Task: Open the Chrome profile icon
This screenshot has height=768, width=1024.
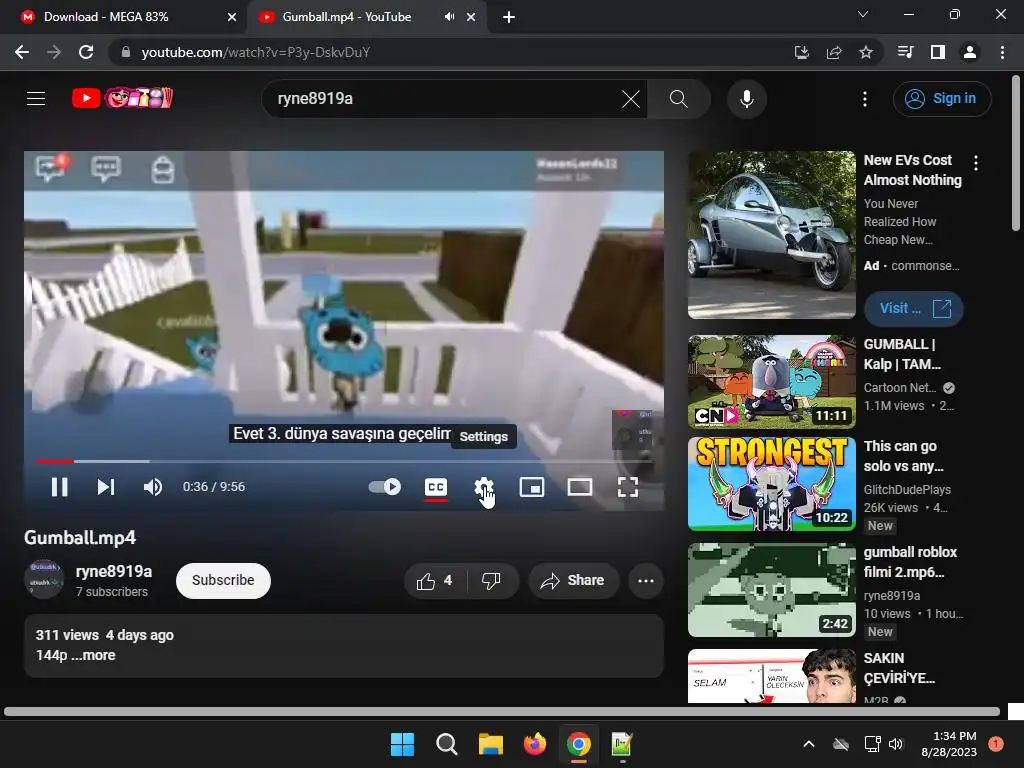Action: 970,52
